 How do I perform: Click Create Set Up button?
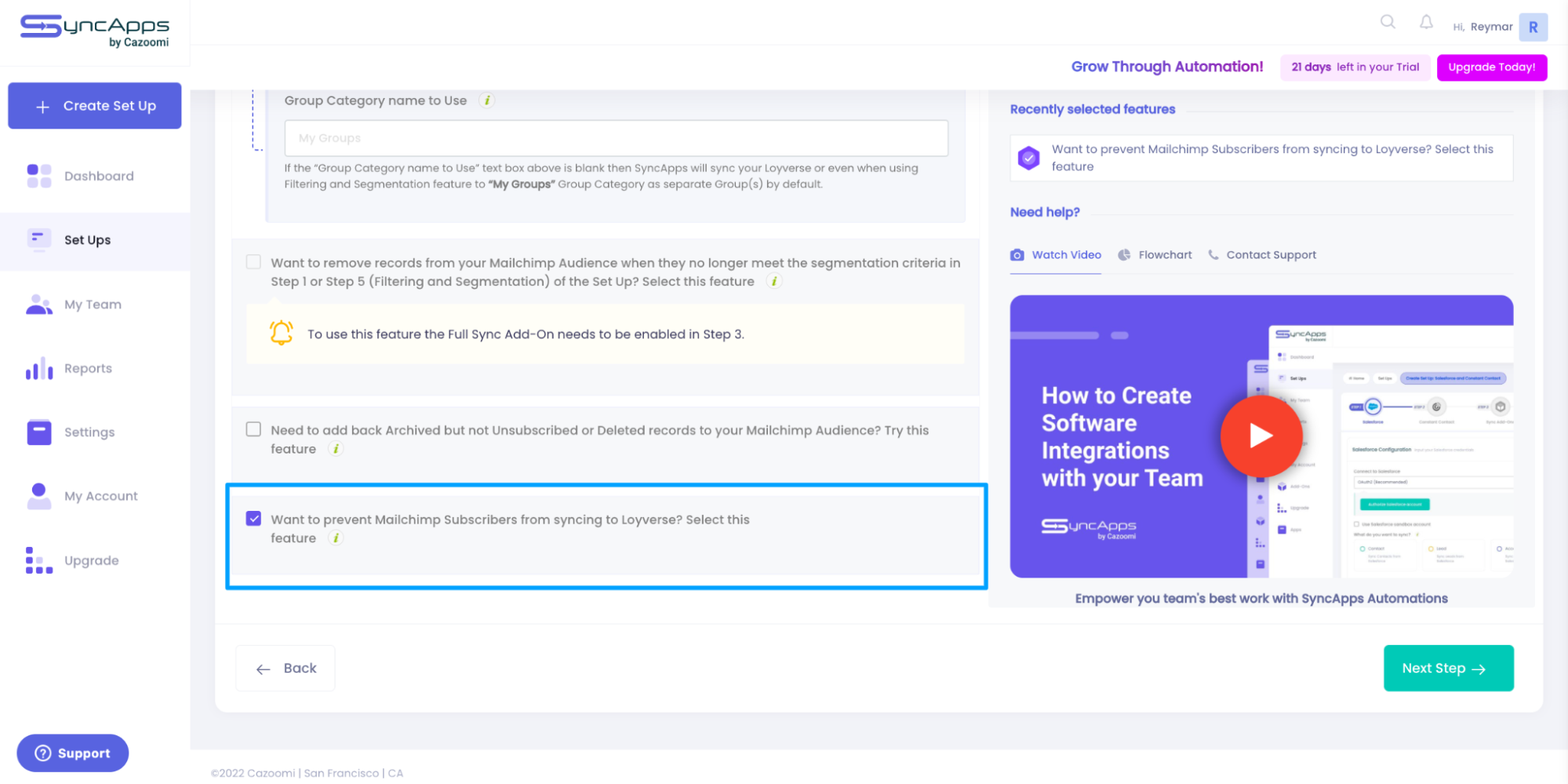coord(95,106)
